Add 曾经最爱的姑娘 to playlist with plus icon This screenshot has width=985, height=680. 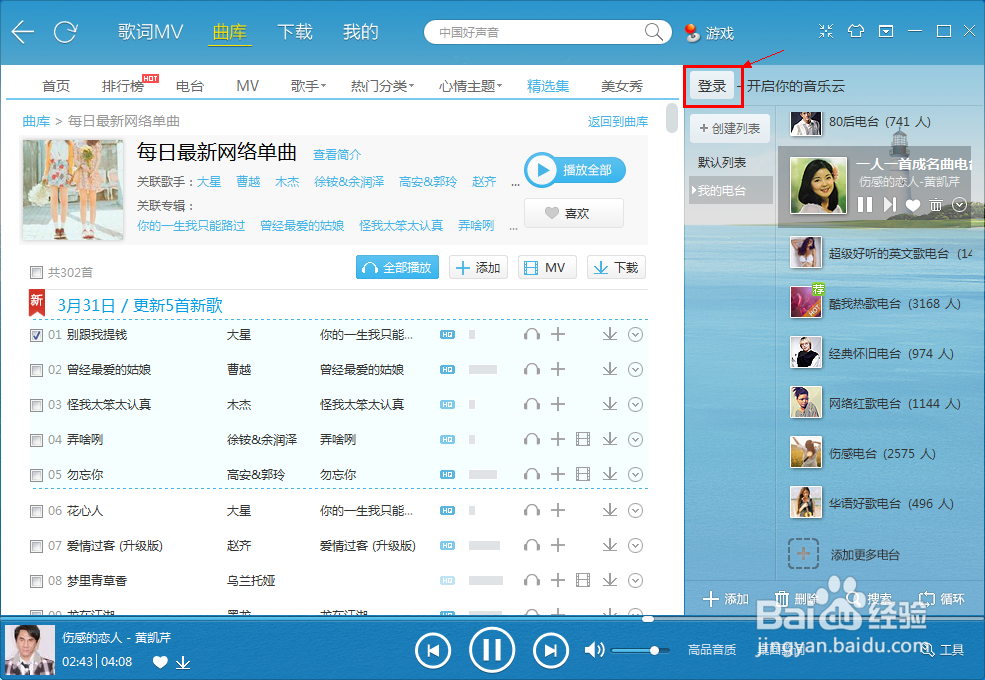tap(558, 370)
